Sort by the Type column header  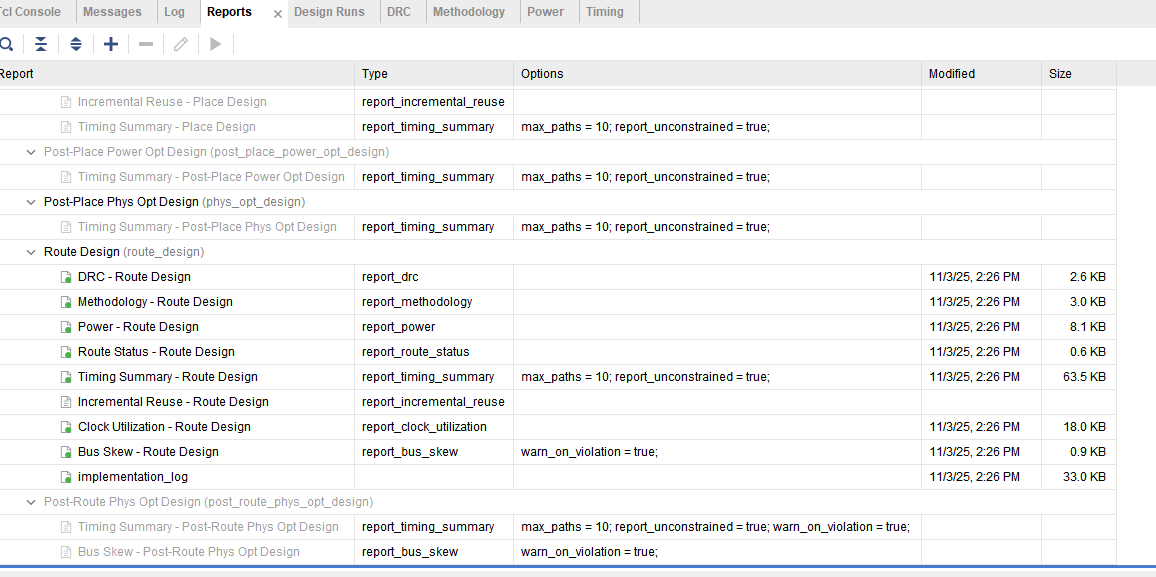(434, 74)
